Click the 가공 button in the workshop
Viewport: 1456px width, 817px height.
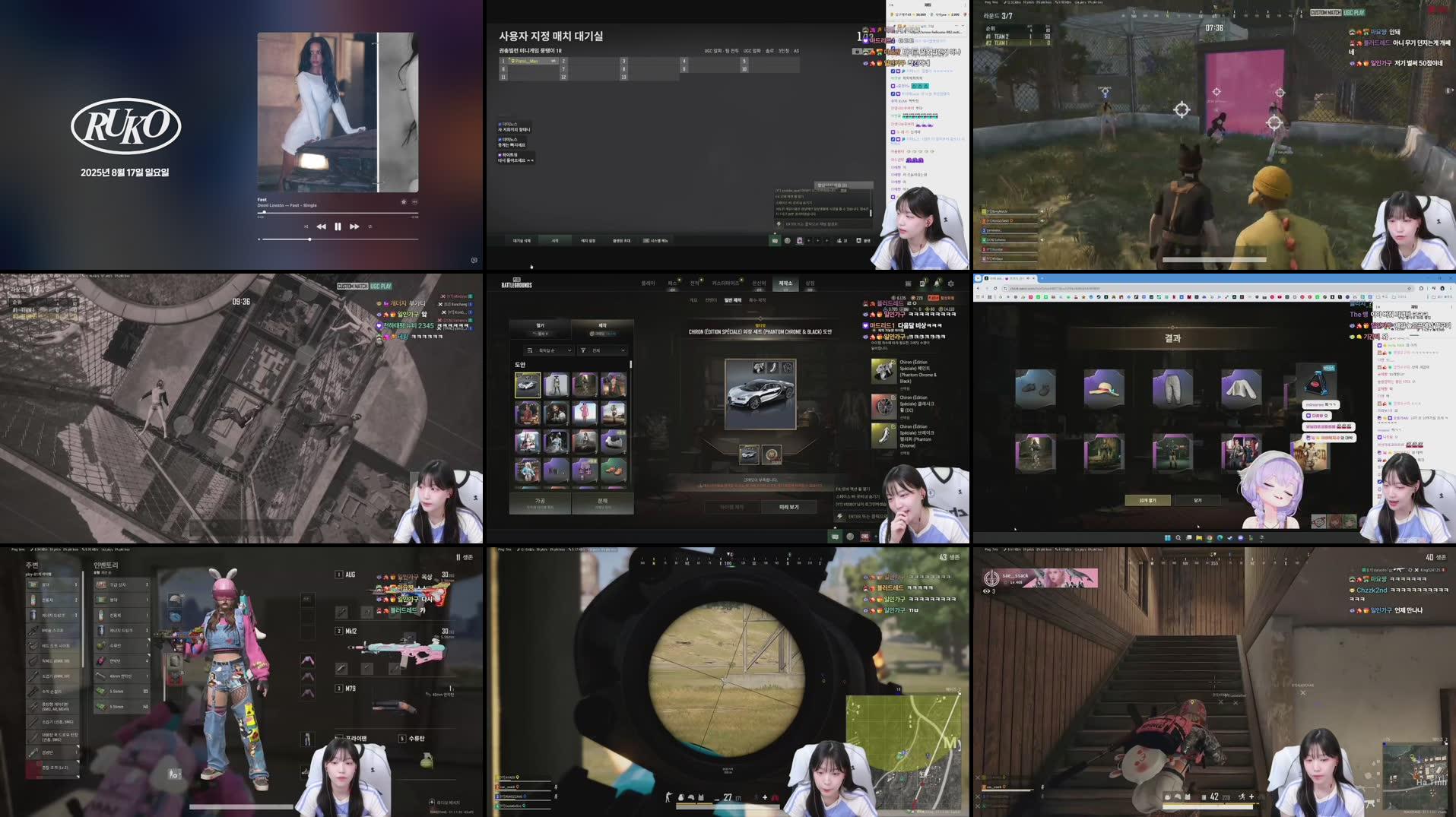[x=540, y=503]
